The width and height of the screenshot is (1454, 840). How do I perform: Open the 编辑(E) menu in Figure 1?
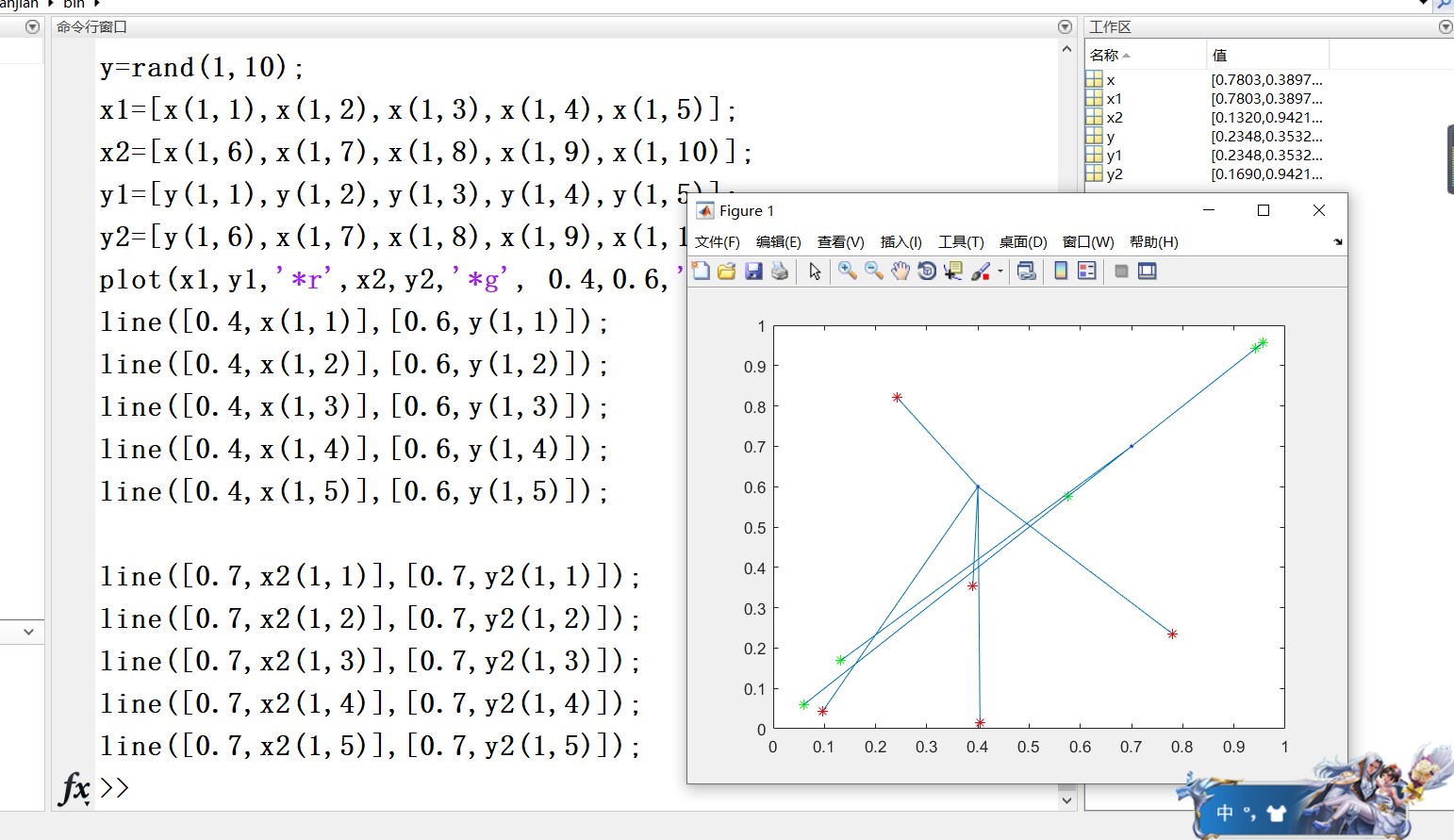779,242
